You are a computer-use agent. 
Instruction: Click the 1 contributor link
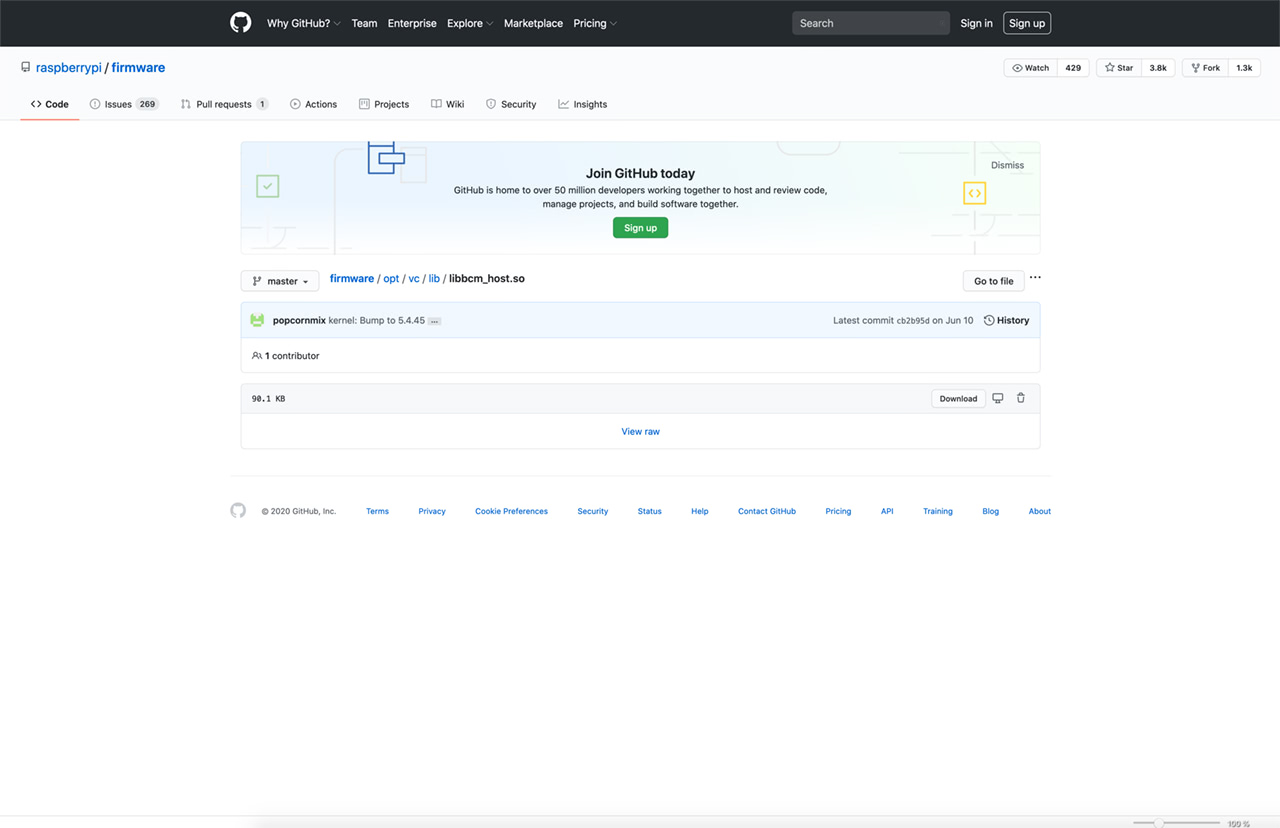pos(286,356)
